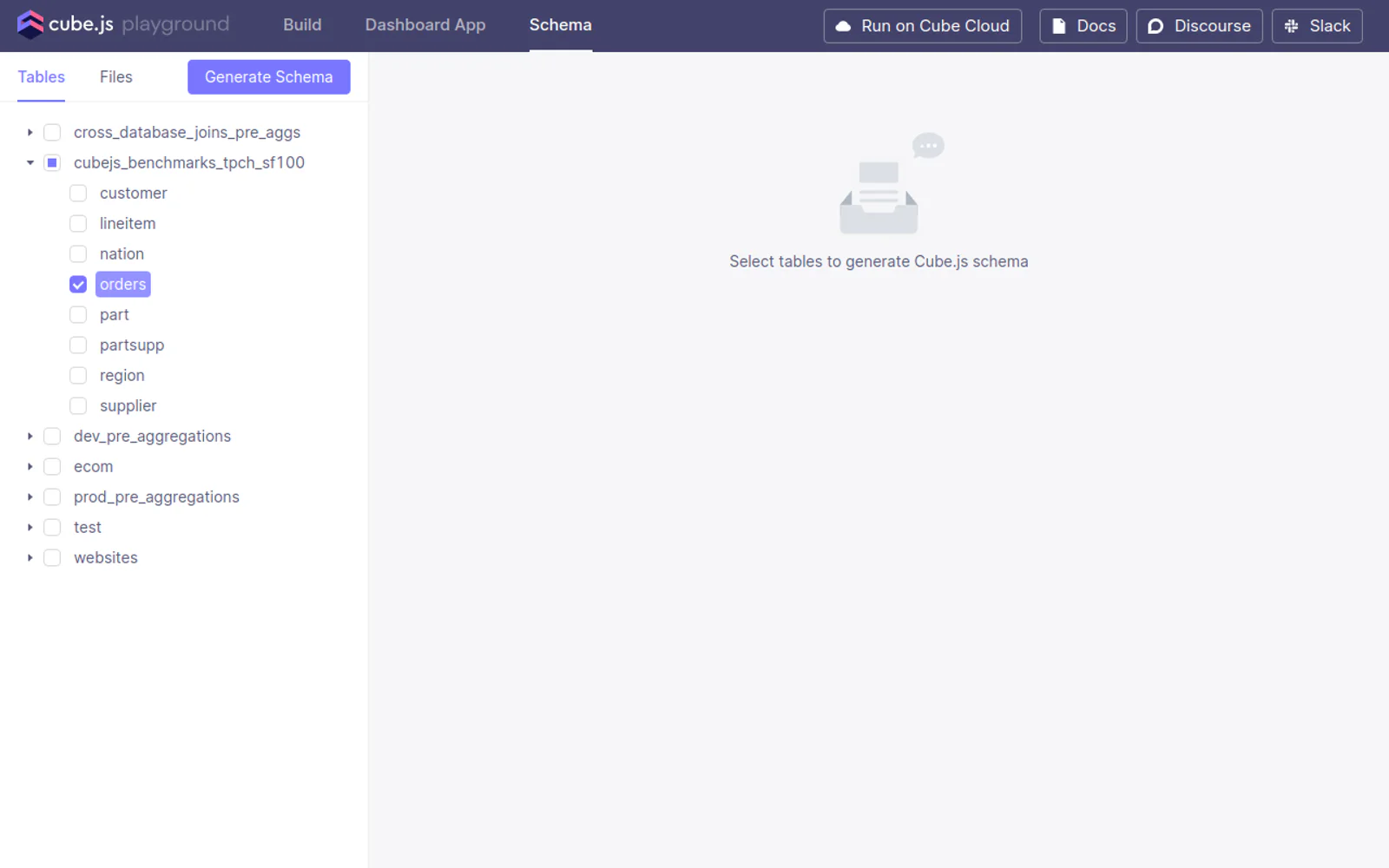1389x868 pixels.
Task: Check the lineitem table checkbox
Action: click(78, 223)
